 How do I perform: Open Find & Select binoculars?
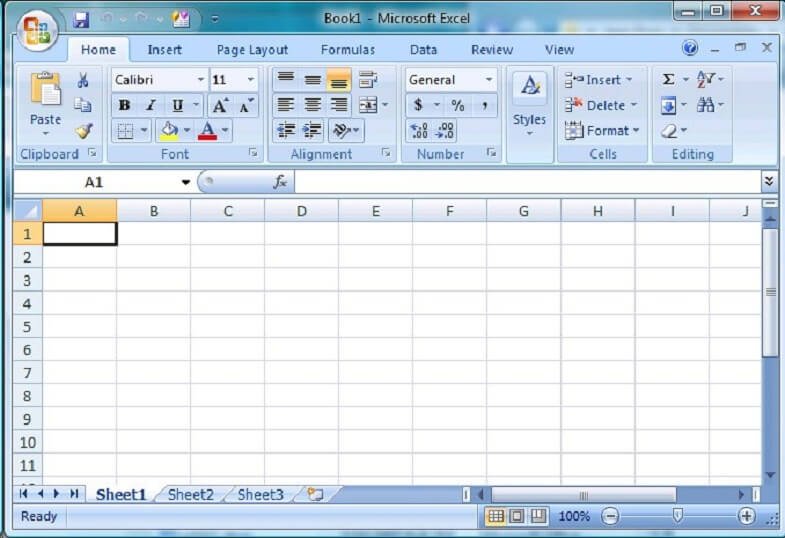[706, 105]
